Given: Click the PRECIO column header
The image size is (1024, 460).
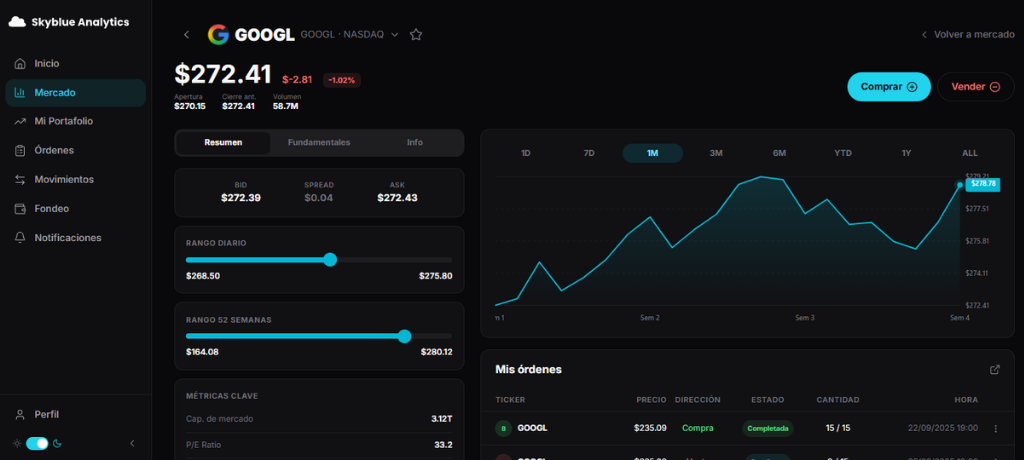Looking at the screenshot, I should [x=651, y=400].
